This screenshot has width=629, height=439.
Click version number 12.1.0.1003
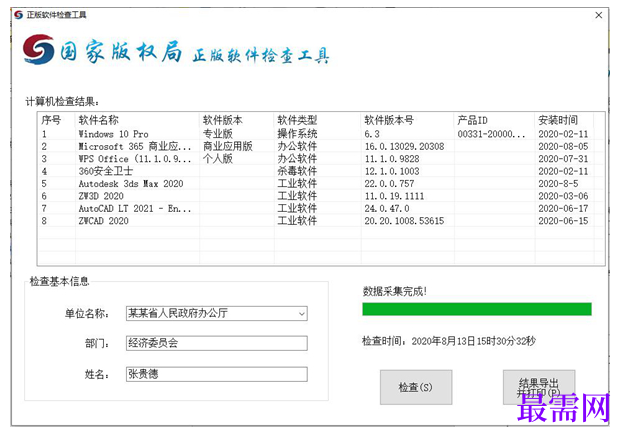(x=392, y=171)
